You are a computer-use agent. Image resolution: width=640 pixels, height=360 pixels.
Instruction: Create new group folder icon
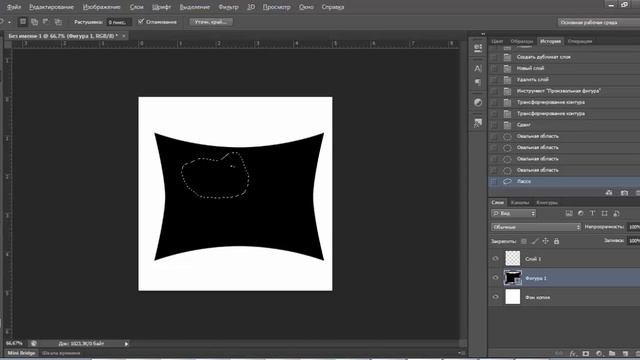point(612,353)
